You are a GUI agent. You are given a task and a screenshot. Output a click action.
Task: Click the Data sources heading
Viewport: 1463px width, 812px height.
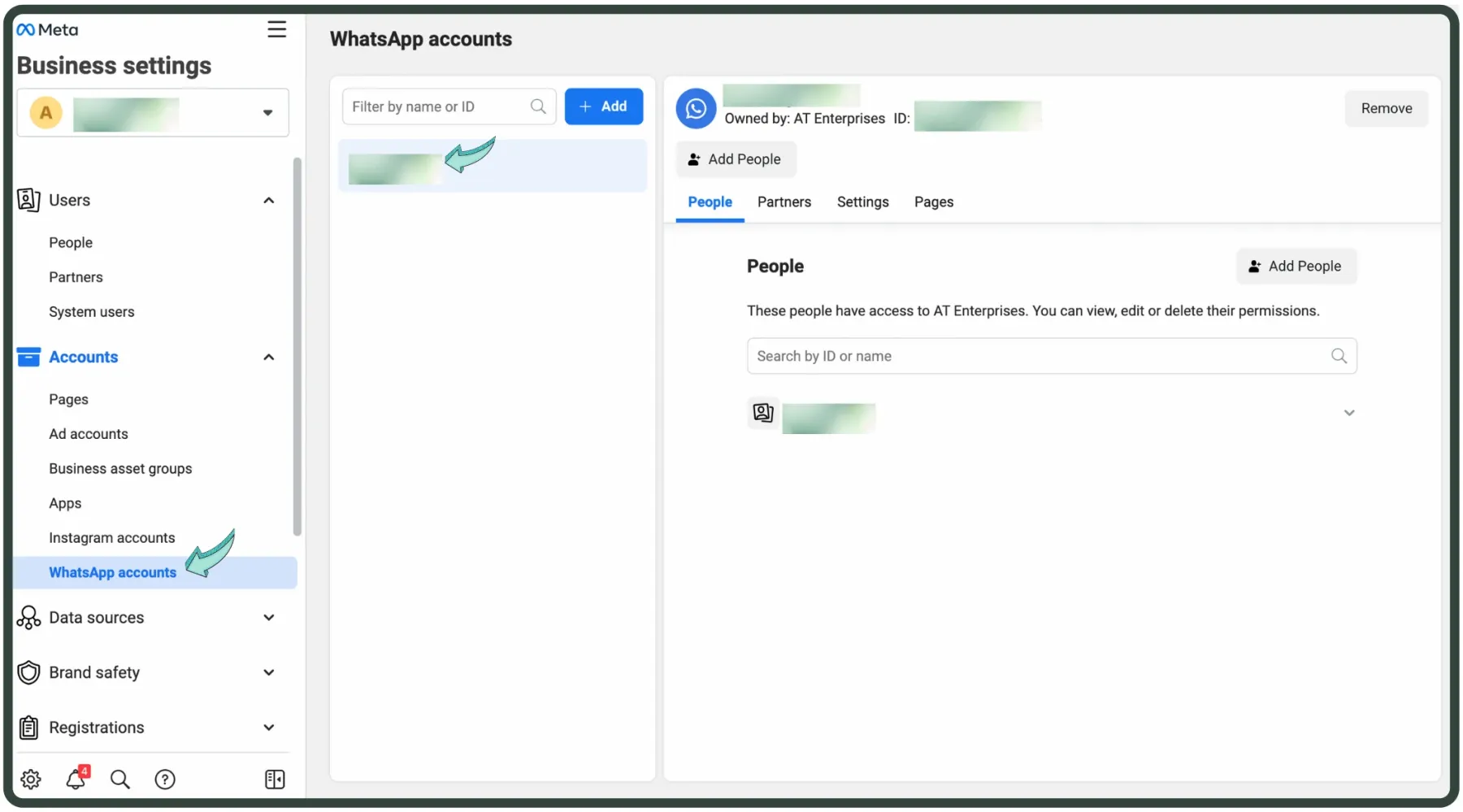point(96,618)
